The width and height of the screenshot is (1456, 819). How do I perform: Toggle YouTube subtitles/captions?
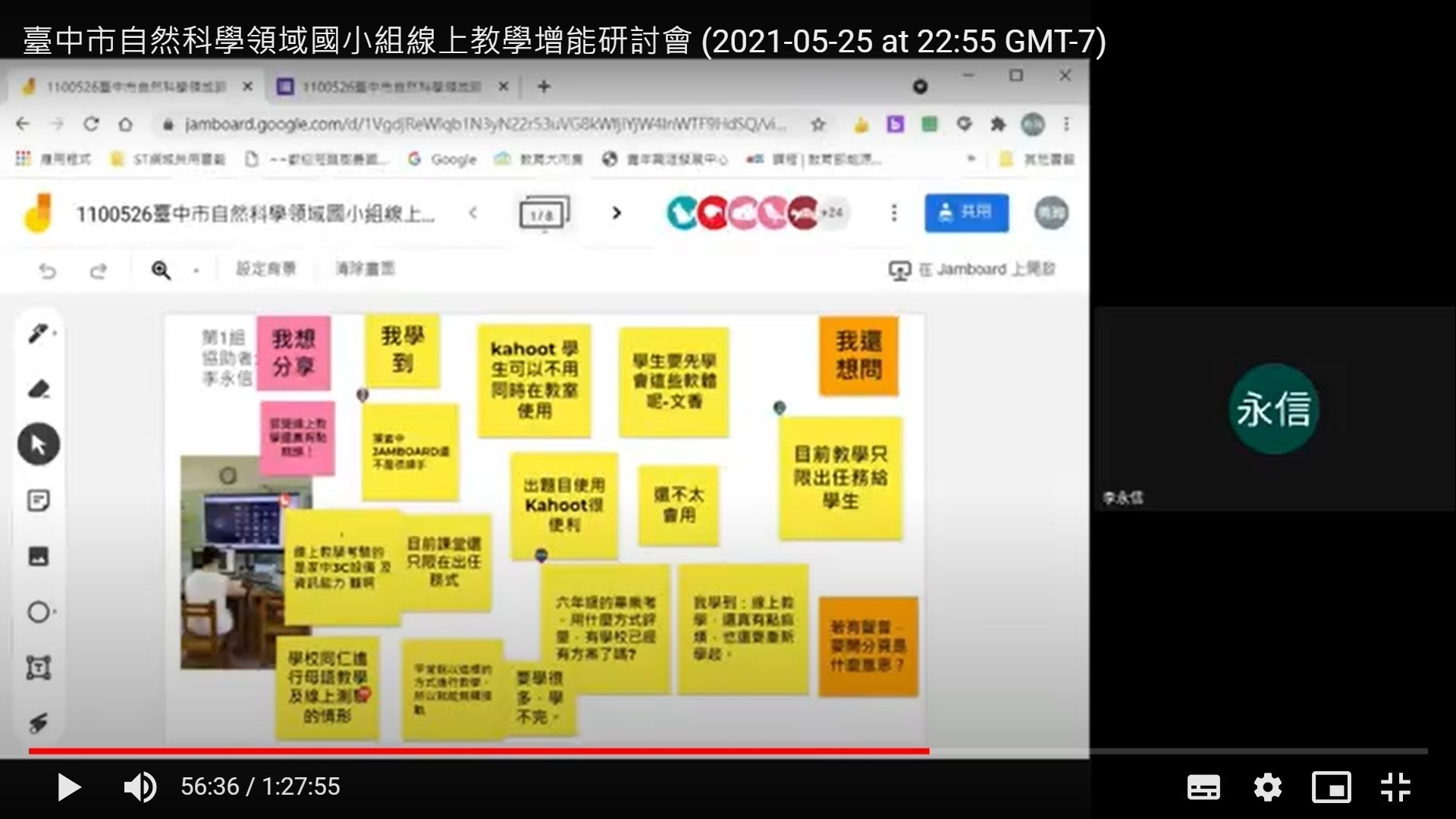1203,787
